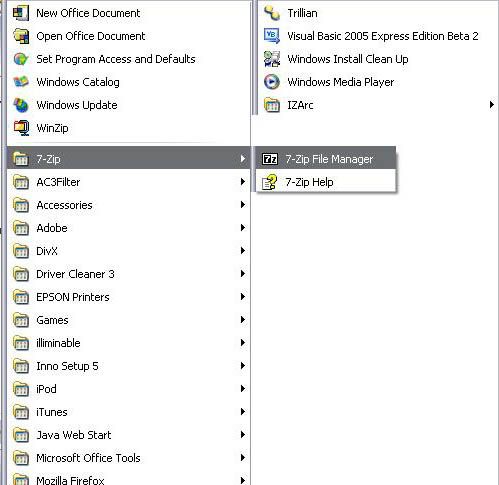This screenshot has height=485, width=499.
Task: Select Windows Update menu entry
Action: tap(129, 105)
